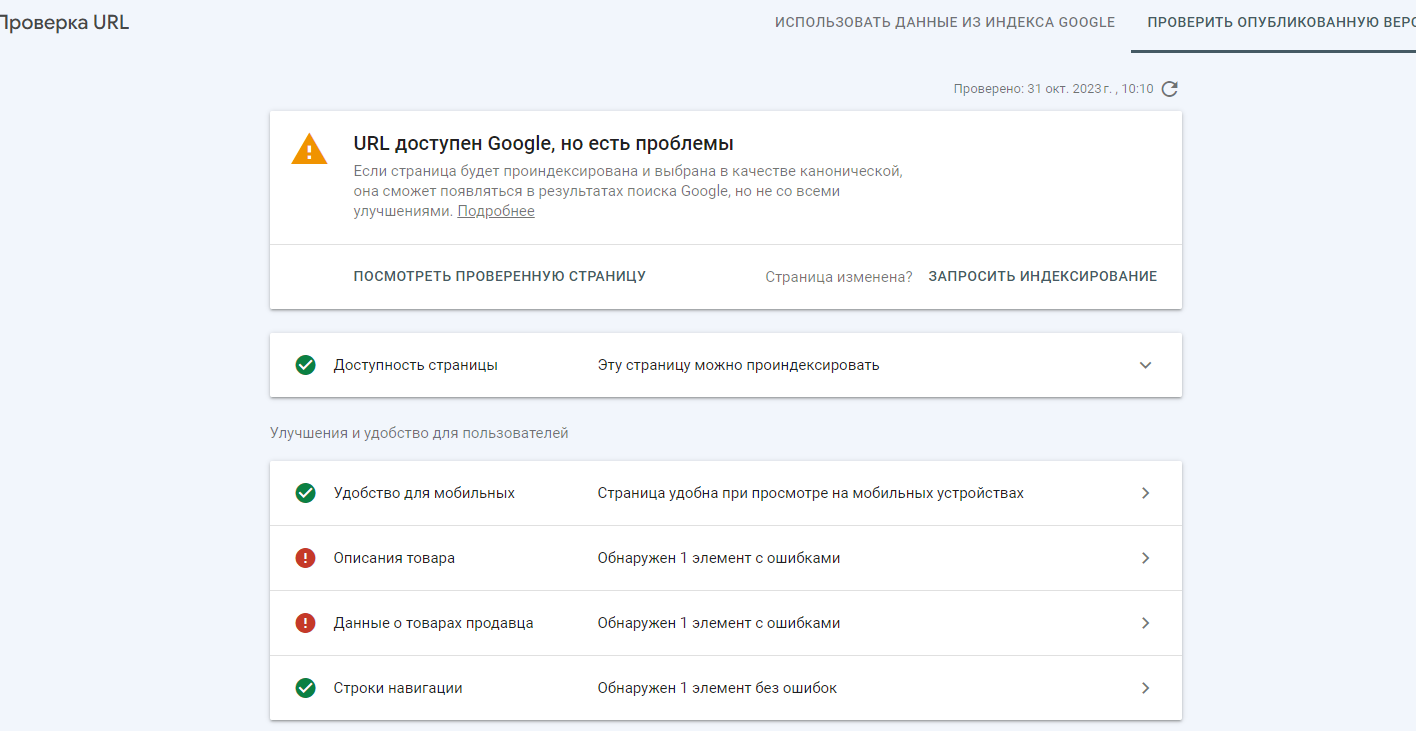Viewport: 1416px width, 731px height.
Task: Click the orange warning triangle icon
Action: click(x=309, y=149)
